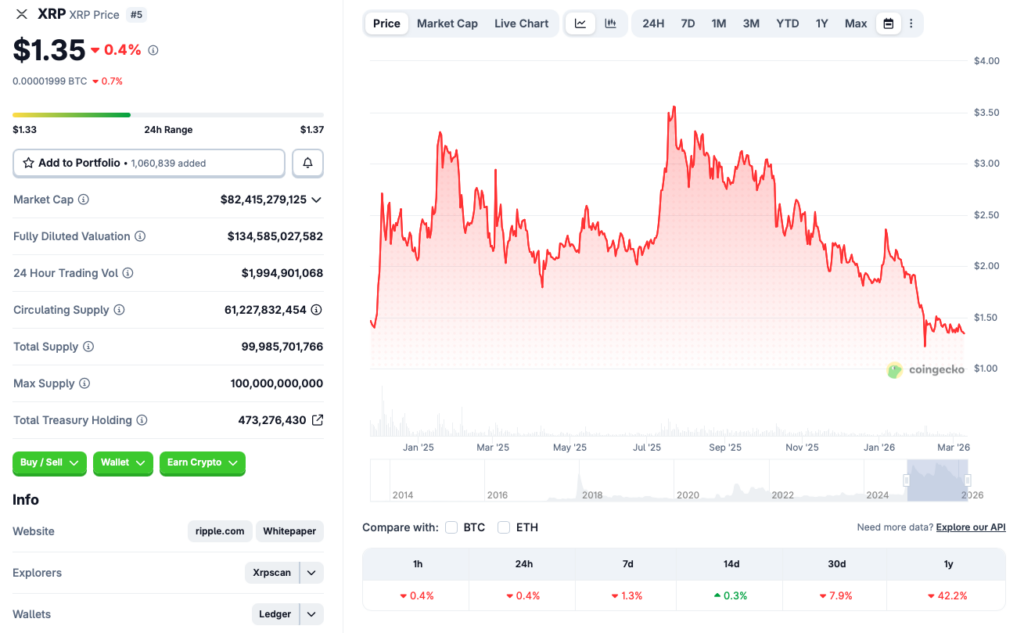Click the Buy / Sell button
The image size is (1024, 633).
pos(49,463)
